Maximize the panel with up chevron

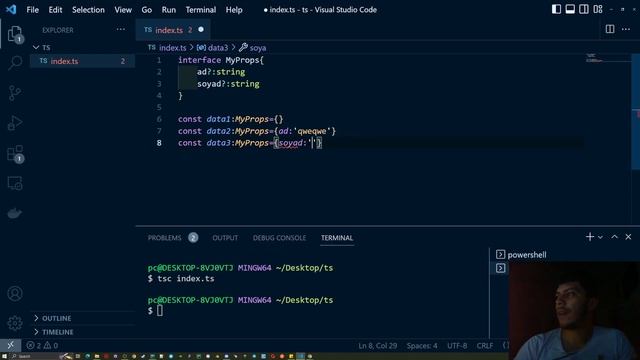coord(614,237)
